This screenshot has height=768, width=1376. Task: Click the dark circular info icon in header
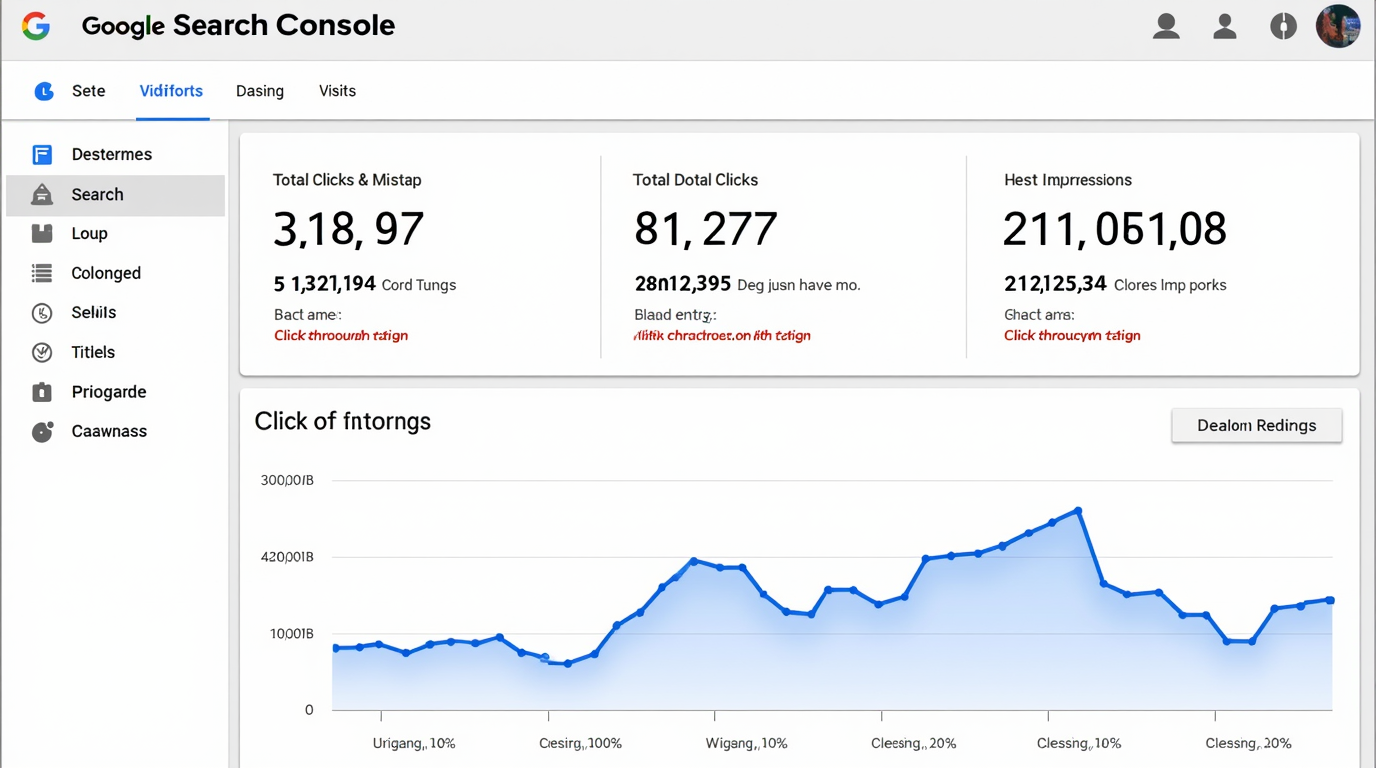[x=1283, y=27]
